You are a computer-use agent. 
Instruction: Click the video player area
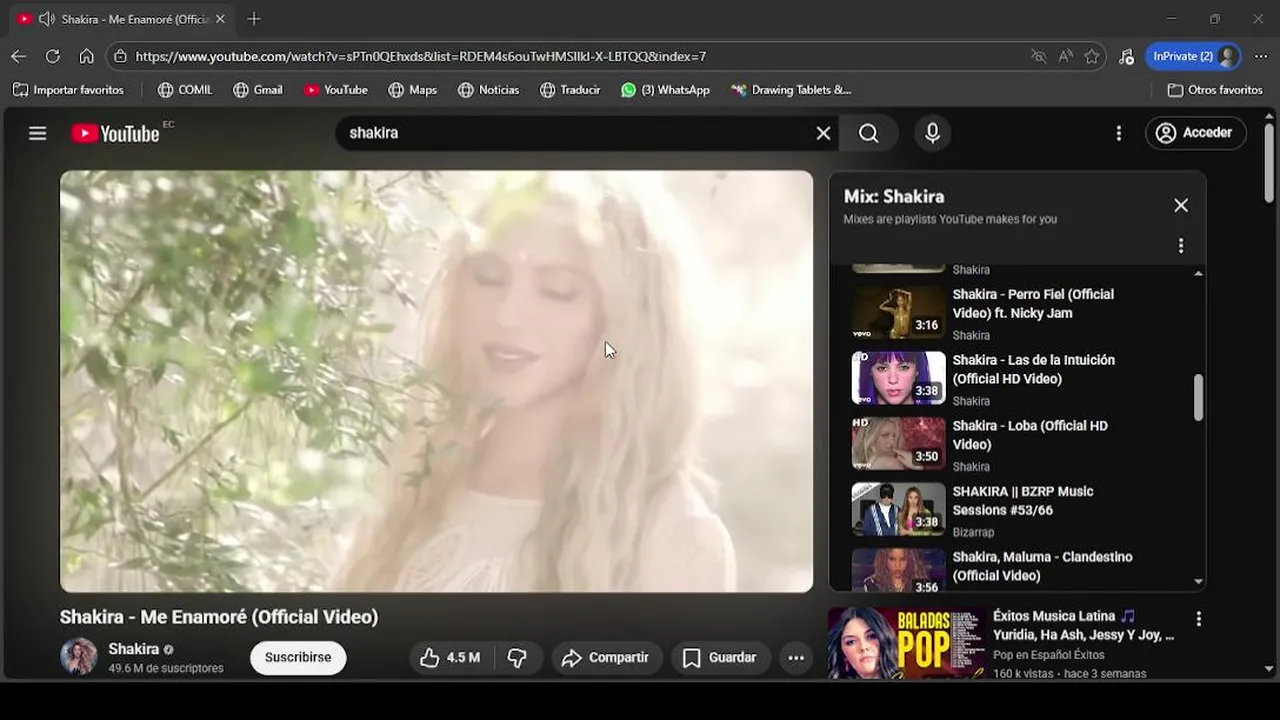[x=436, y=381]
